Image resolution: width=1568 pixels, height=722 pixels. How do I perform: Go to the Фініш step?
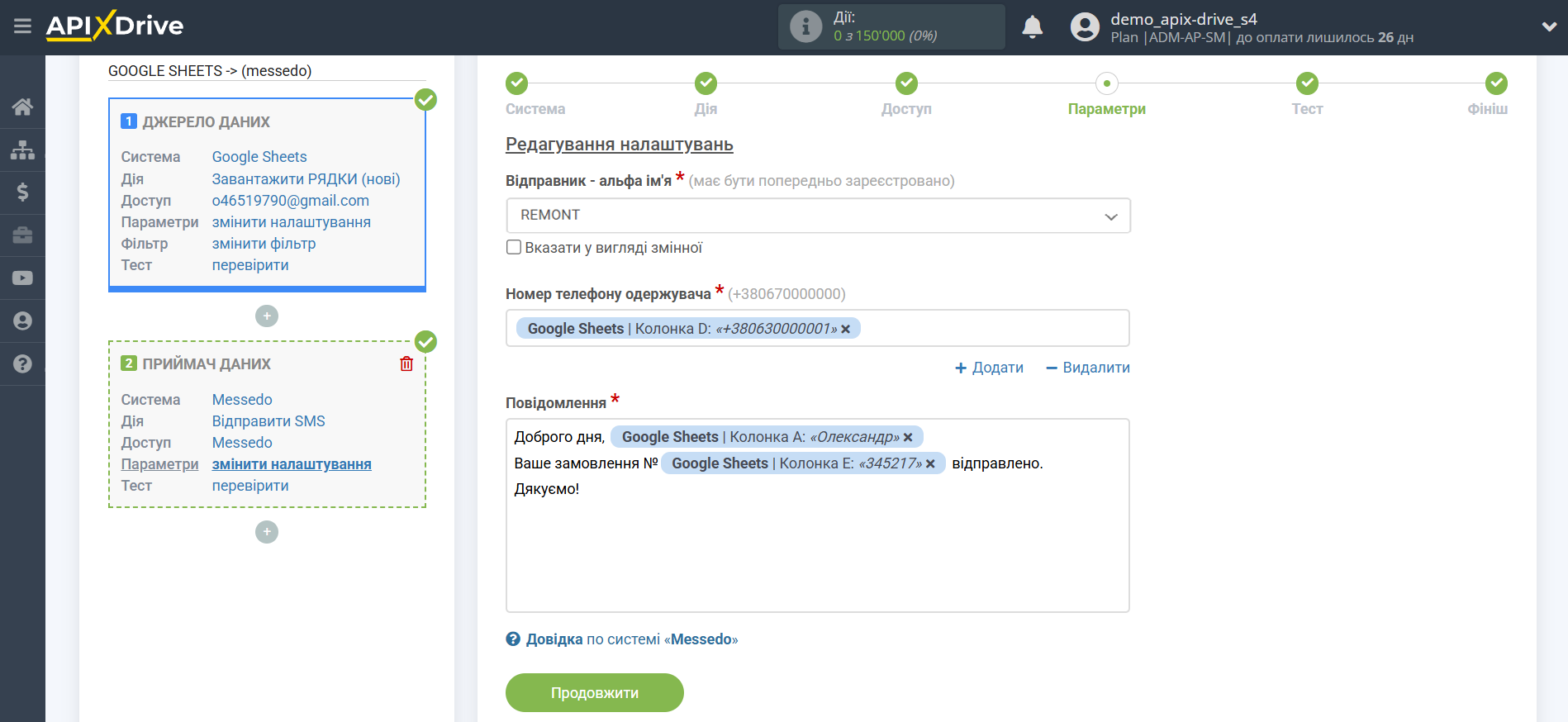pyautogui.click(x=1496, y=83)
